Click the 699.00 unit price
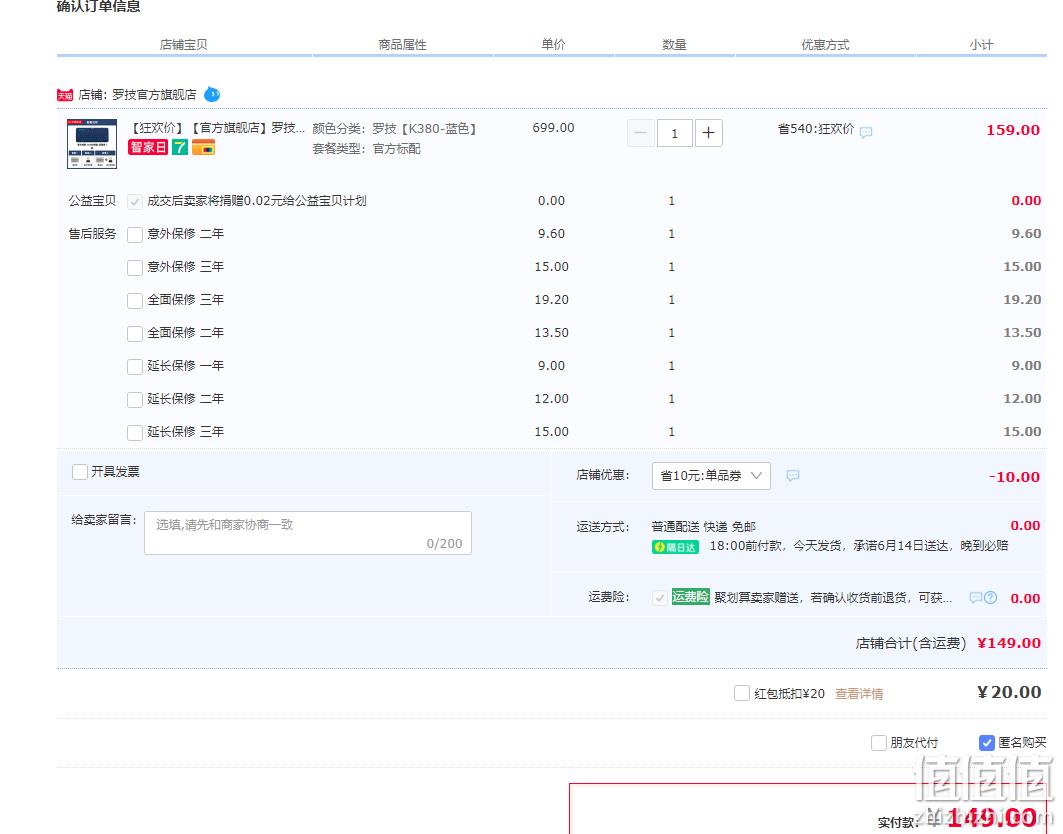This screenshot has height=834, width=1063. tap(553, 127)
